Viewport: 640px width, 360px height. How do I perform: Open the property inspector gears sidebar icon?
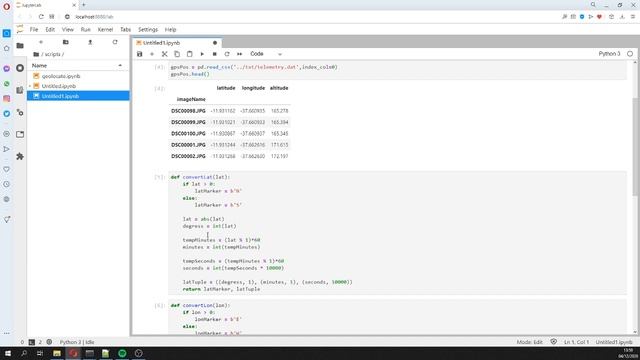point(20,112)
